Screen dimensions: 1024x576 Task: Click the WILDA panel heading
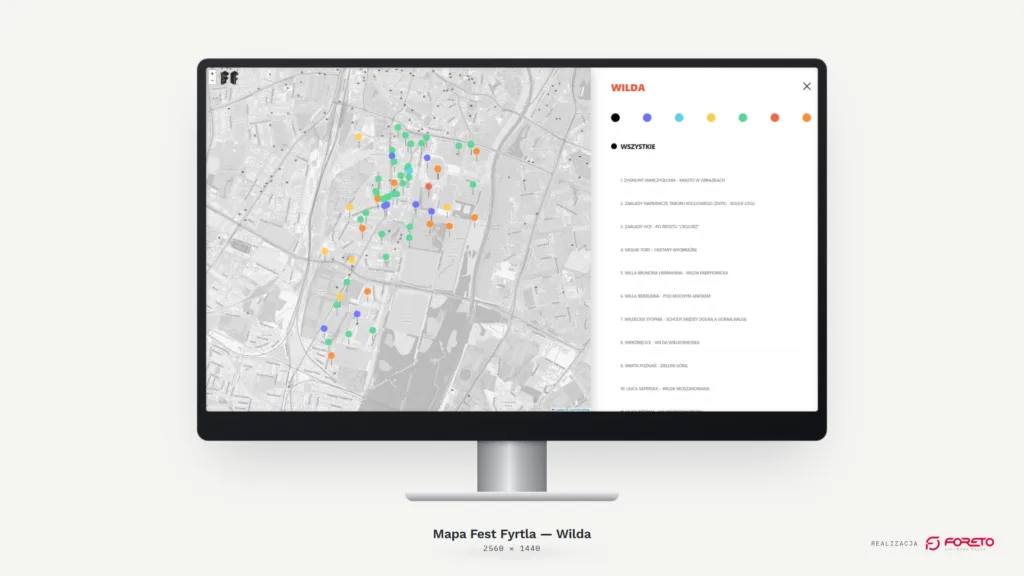[628, 88]
